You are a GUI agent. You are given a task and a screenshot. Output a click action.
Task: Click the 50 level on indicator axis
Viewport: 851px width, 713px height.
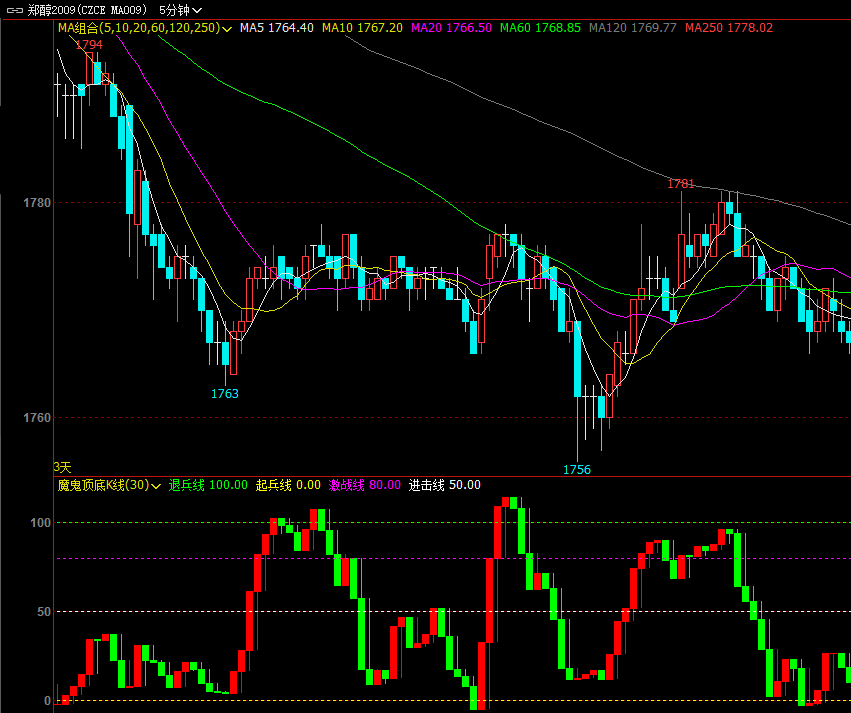pos(44,612)
